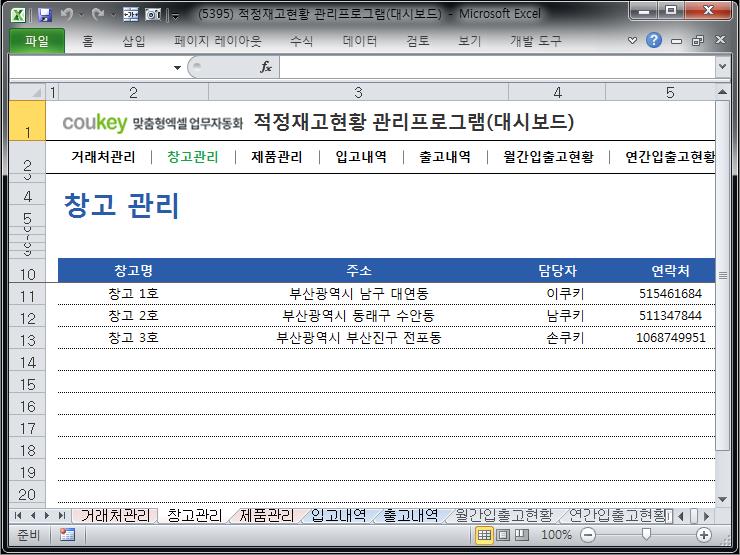
Task: Expand the formula bar with its arrow
Action: (x=722, y=67)
